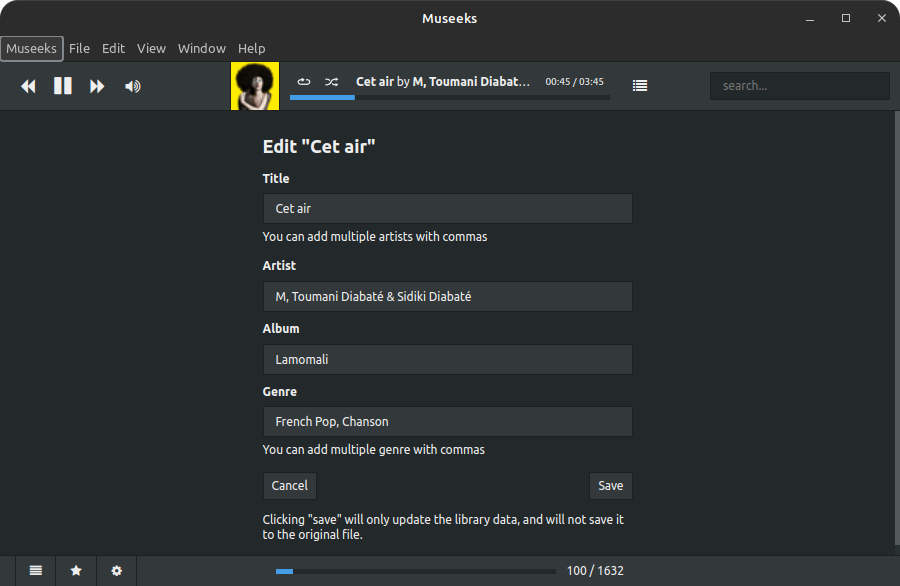Click into the search field
900x586 pixels.
click(x=799, y=86)
